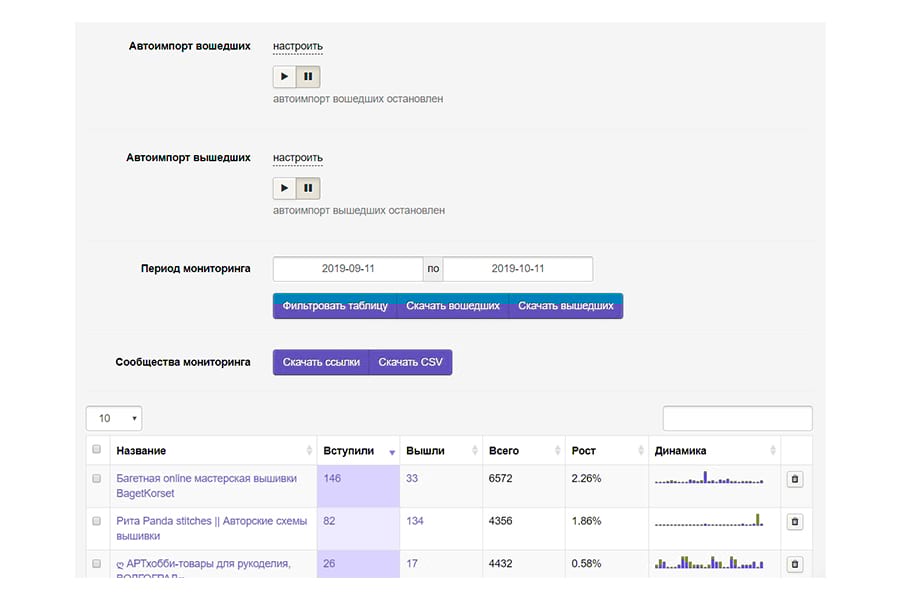Viewport: 900px width, 600px height.
Task: Export data with Скачать CSV
Action: pos(410,362)
